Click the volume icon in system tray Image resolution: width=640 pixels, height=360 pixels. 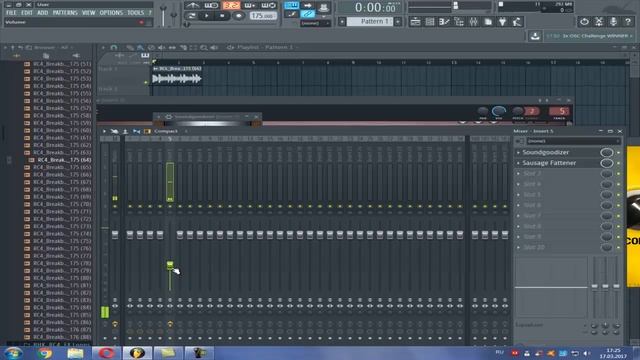pos(587,353)
